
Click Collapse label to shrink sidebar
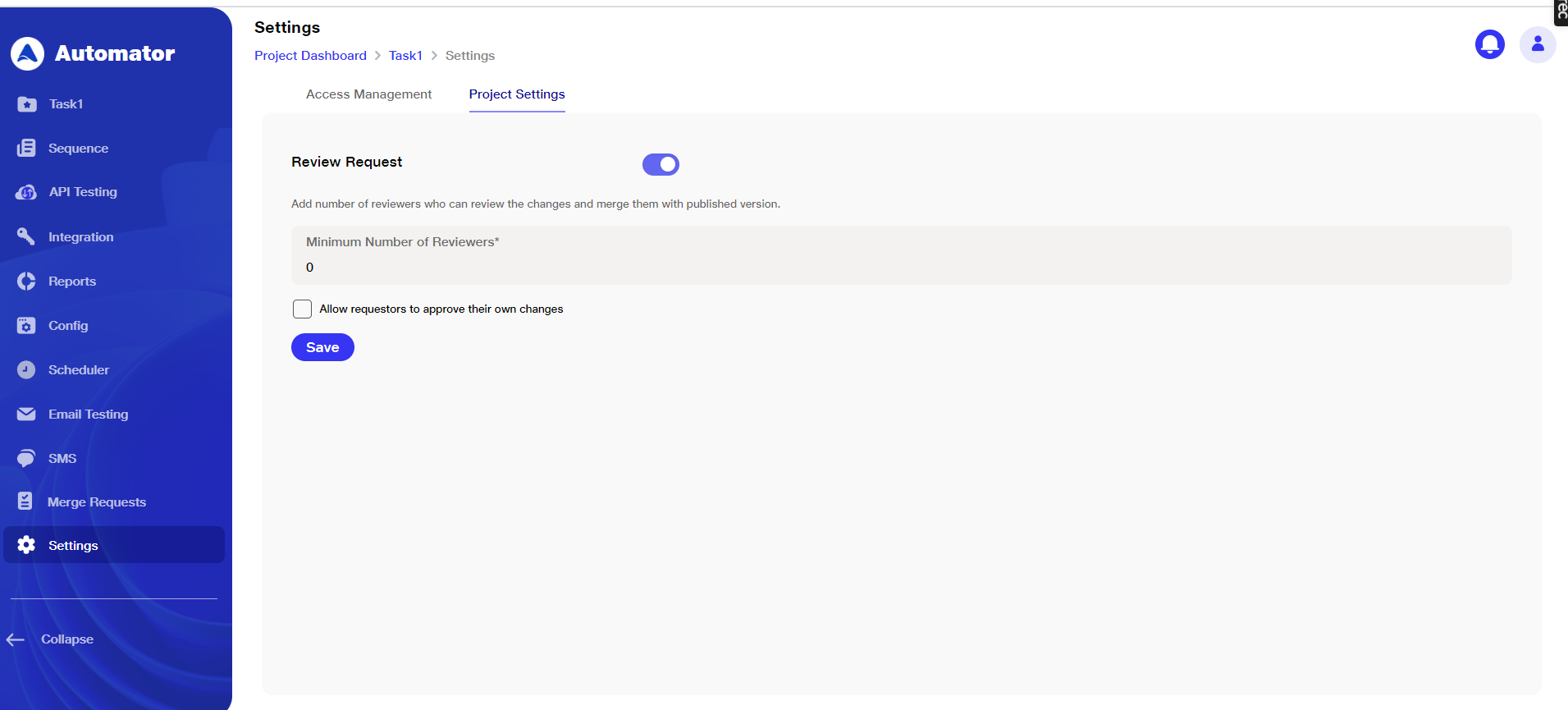[67, 639]
